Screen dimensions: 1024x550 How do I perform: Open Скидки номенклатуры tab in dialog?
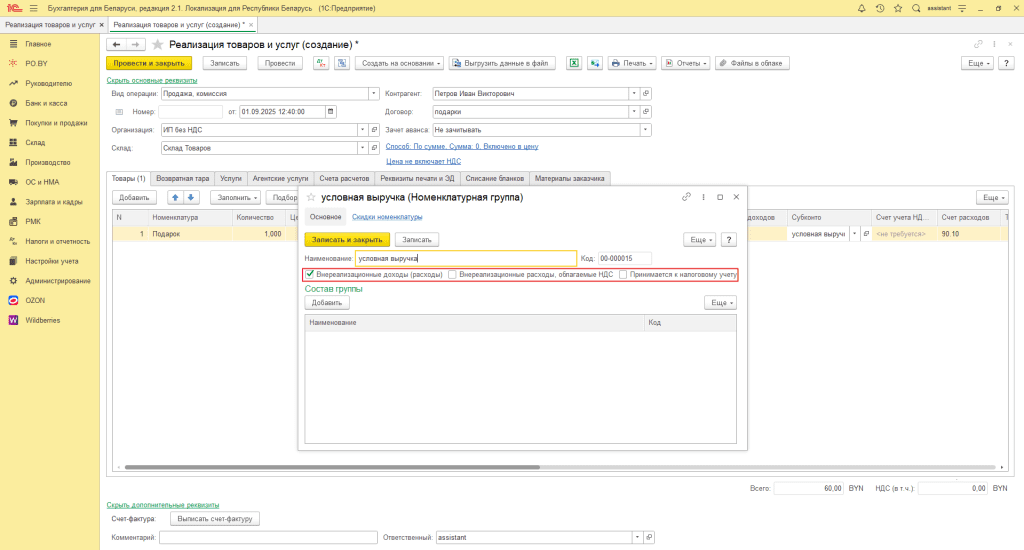[x=387, y=217]
